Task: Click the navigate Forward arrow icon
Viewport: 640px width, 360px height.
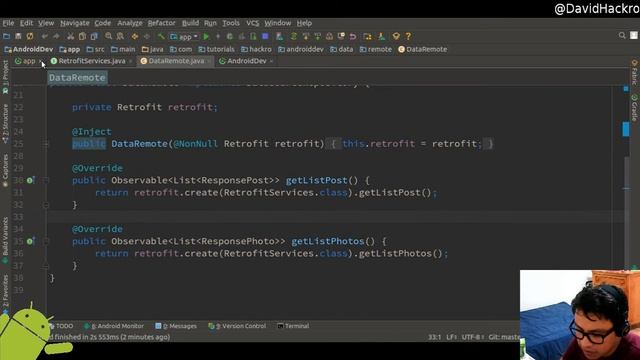Action: tap(147, 36)
